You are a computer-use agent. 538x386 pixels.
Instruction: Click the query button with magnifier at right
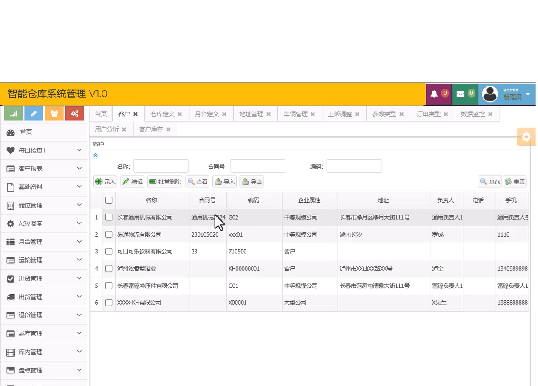(x=490, y=182)
